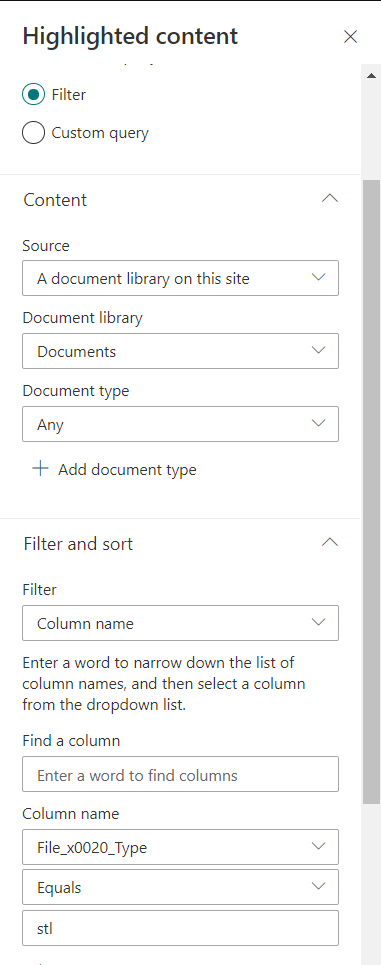
Task: Open the Filter Column name dropdown
Action: pos(180,623)
